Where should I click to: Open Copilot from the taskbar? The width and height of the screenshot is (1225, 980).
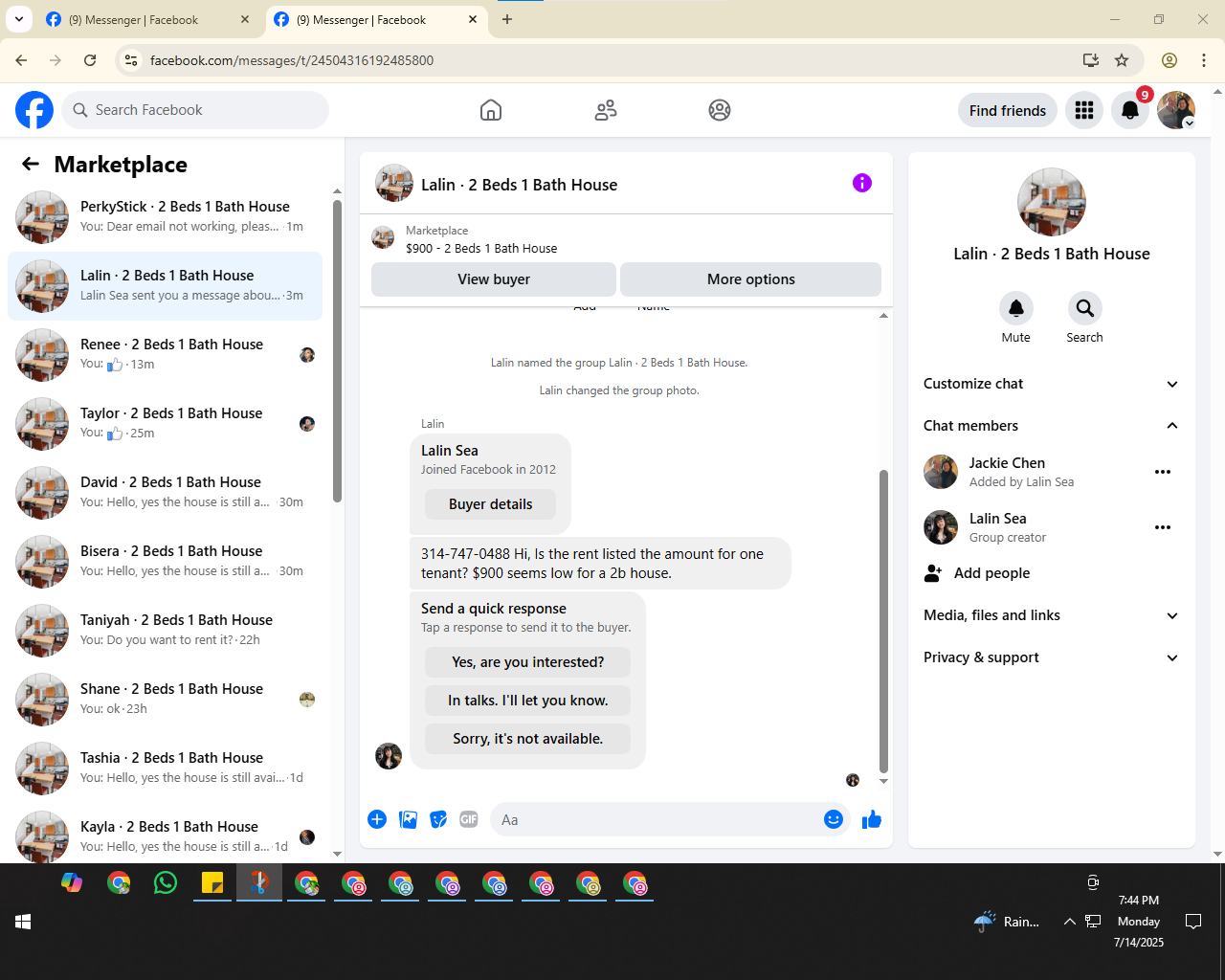coord(72,882)
